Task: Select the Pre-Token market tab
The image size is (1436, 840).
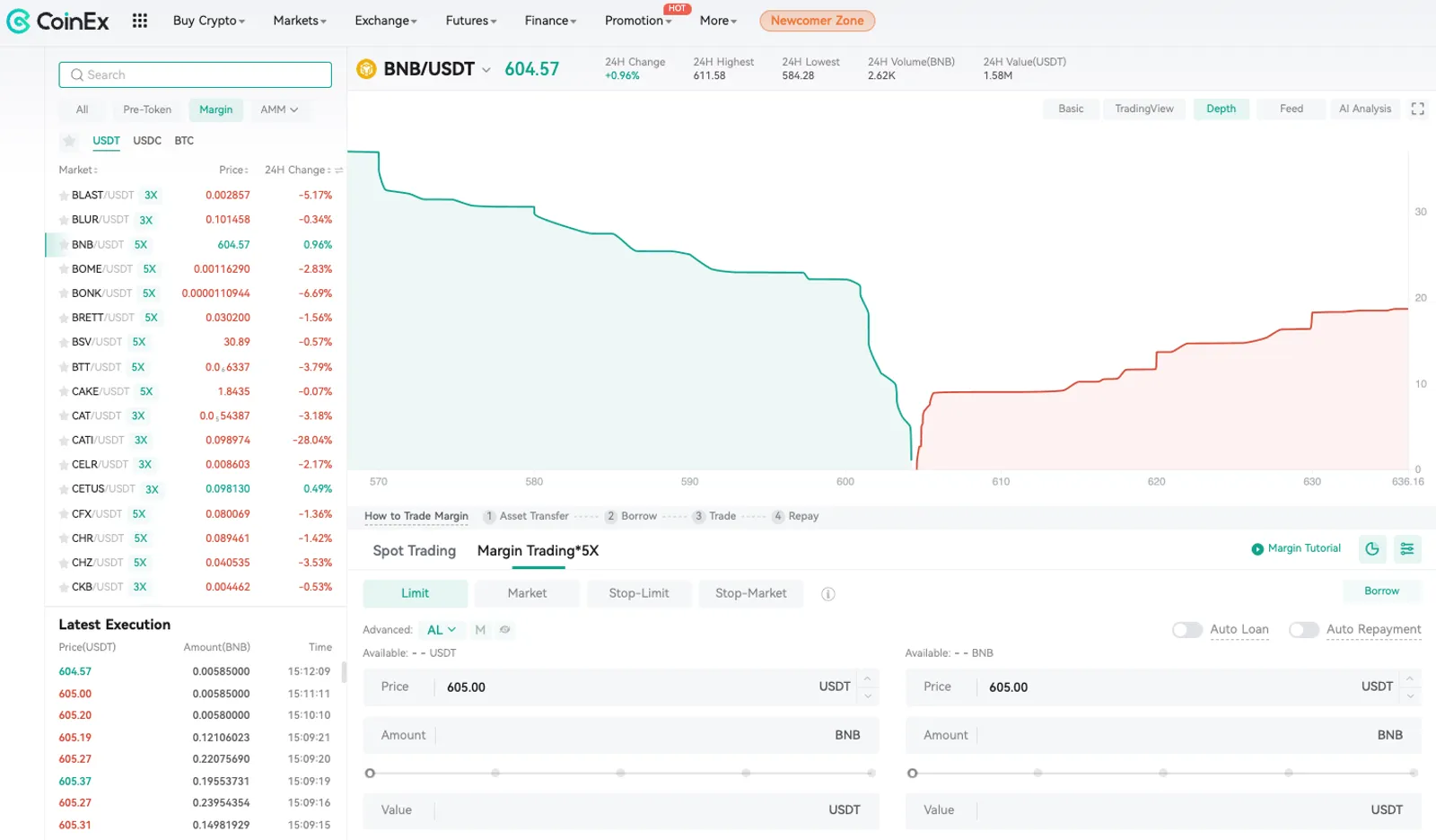Action: coord(147,109)
